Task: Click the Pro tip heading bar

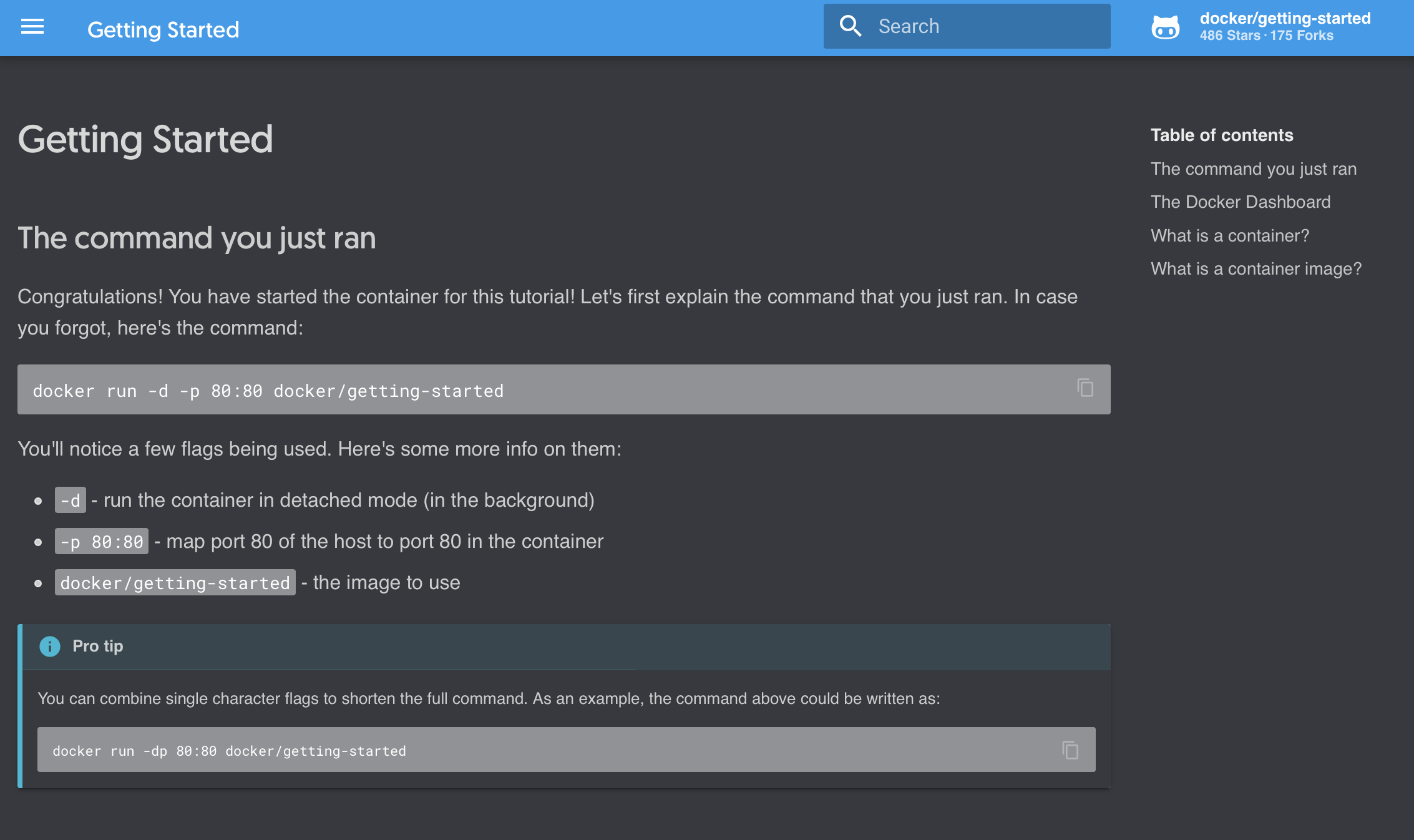Action: (x=567, y=647)
